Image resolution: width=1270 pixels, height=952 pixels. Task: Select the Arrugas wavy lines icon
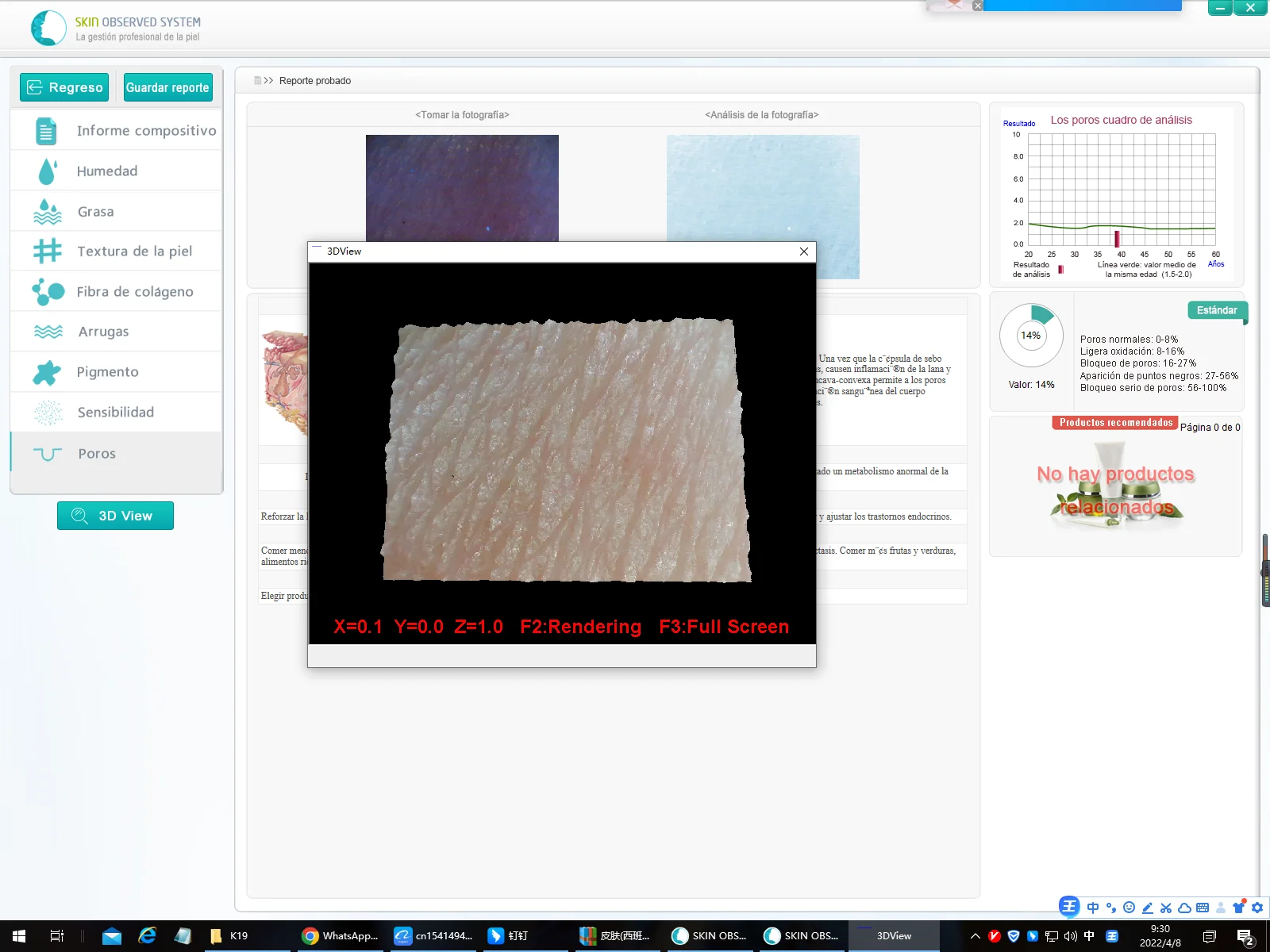pos(48,332)
